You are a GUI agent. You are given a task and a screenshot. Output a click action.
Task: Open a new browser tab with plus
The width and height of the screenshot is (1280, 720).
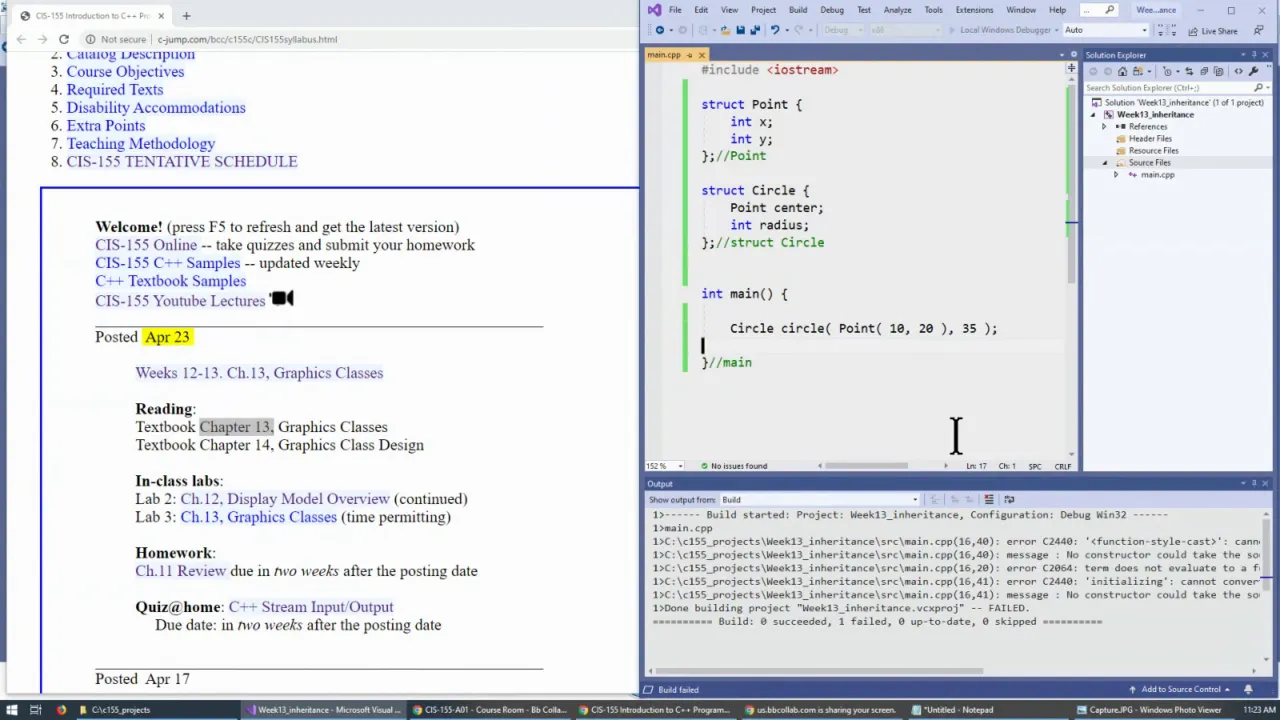tap(186, 15)
